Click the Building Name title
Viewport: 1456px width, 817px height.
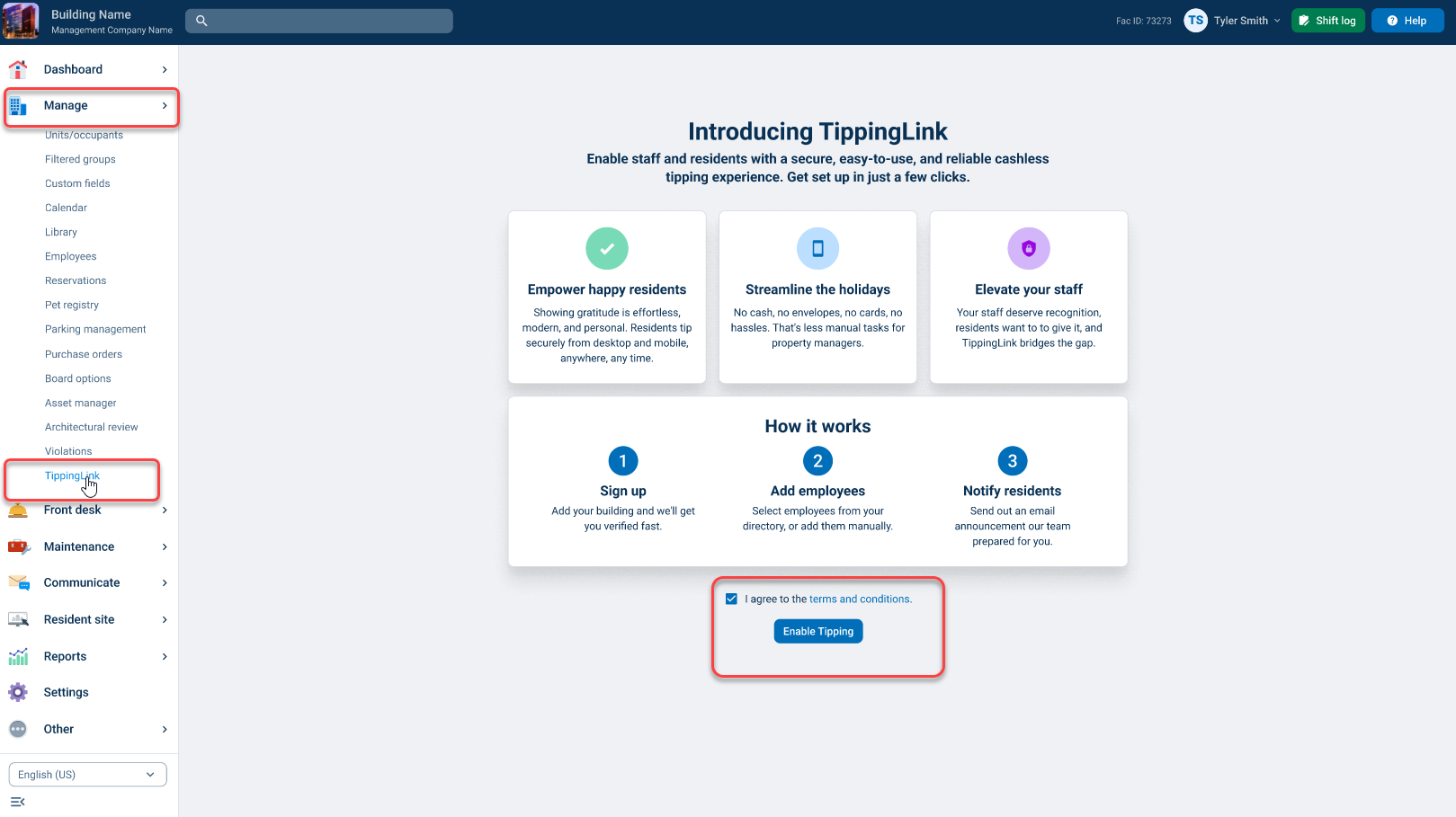[91, 14]
